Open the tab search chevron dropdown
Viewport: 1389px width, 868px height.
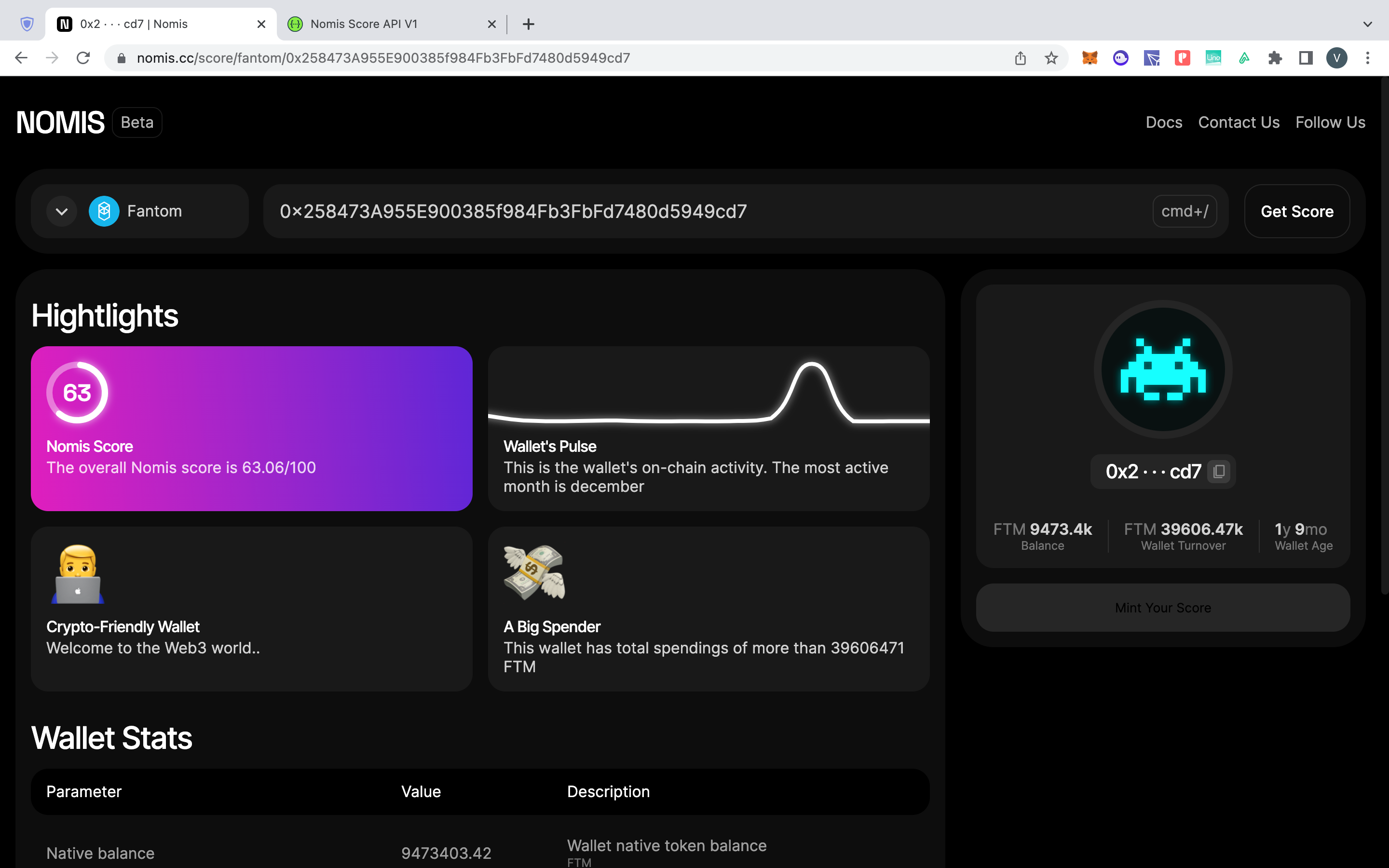[1367, 24]
